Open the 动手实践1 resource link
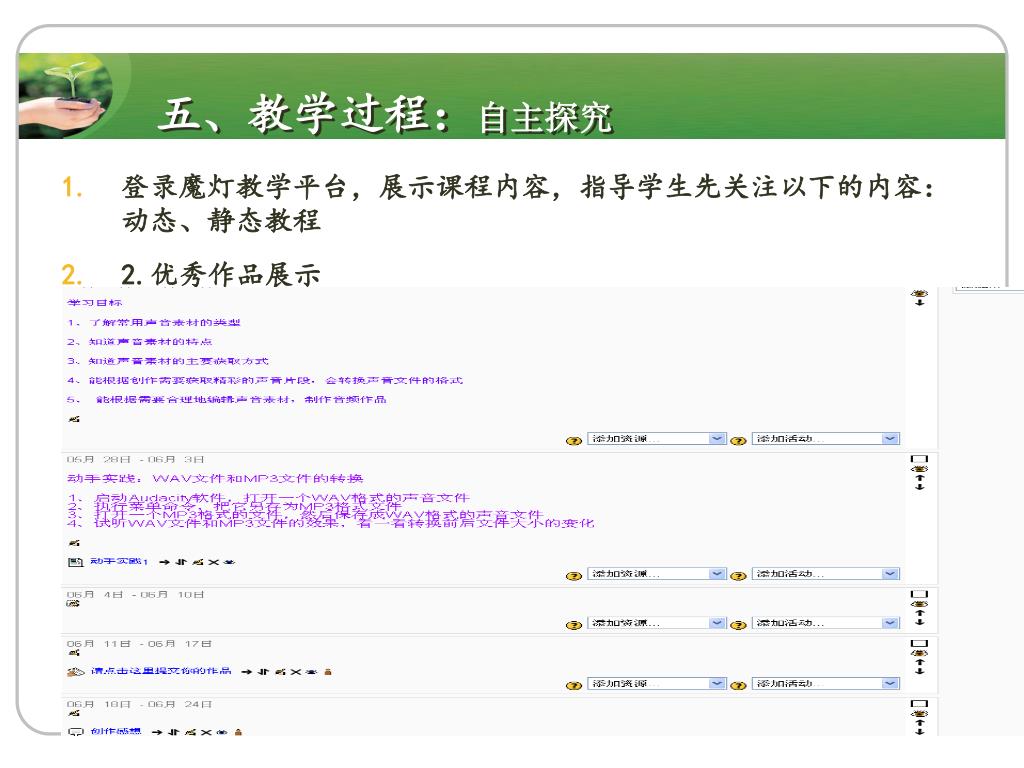This screenshot has width=1024, height=768. coord(119,561)
